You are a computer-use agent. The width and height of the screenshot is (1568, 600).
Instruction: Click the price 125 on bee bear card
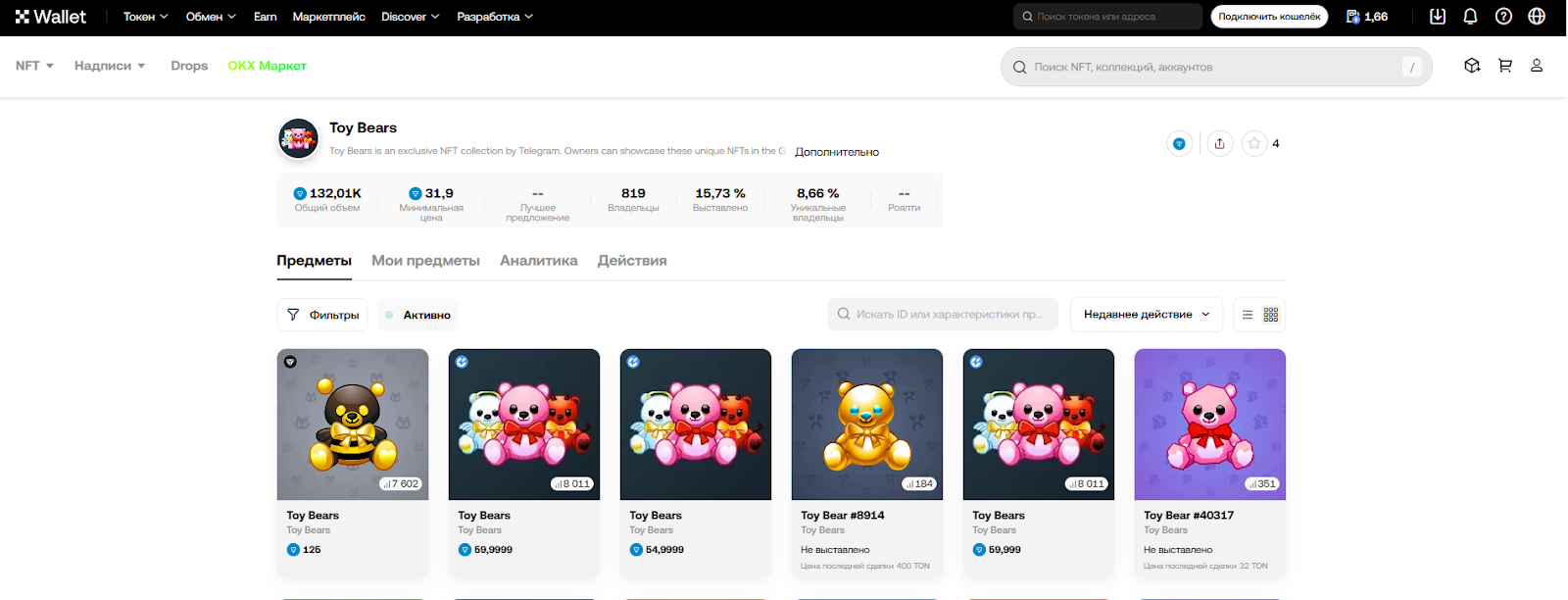coord(304,550)
